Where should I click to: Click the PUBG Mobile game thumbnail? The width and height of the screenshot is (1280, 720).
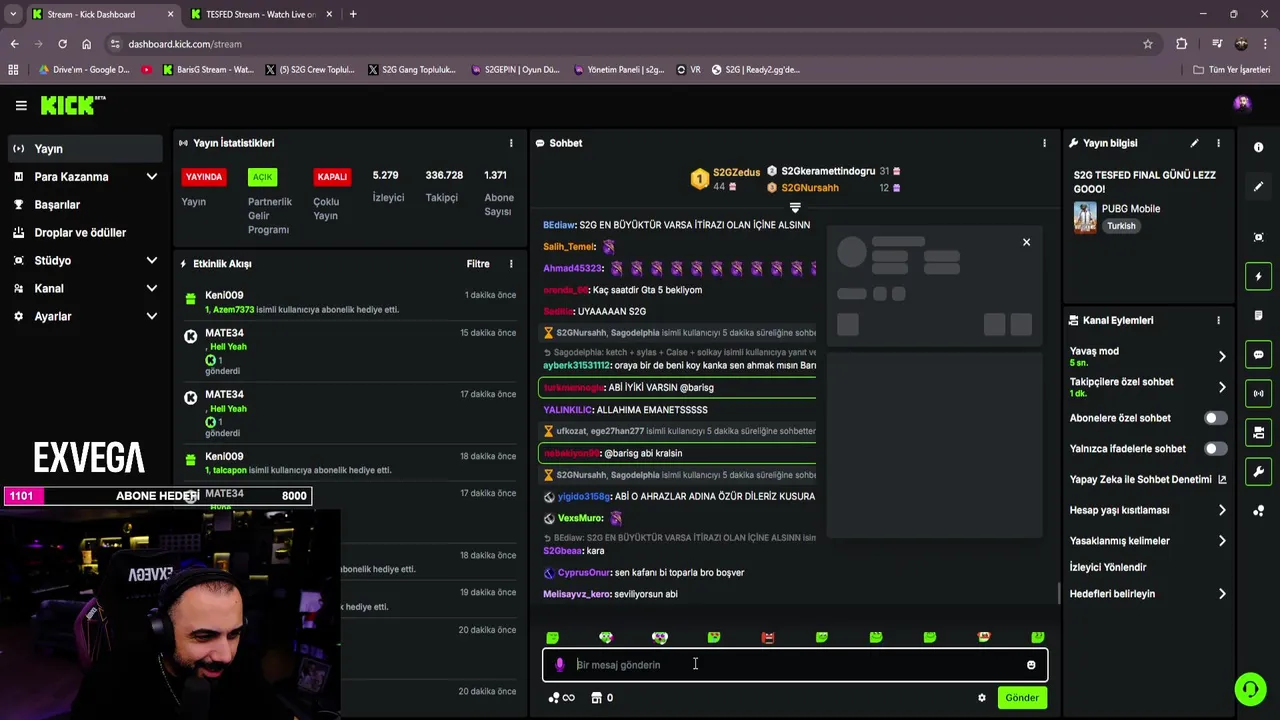(1085, 217)
